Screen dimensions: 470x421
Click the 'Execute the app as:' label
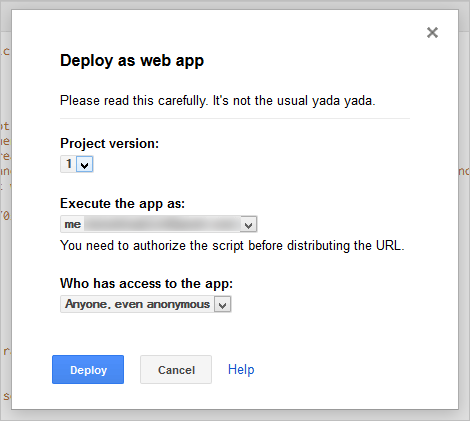click(x=122, y=204)
